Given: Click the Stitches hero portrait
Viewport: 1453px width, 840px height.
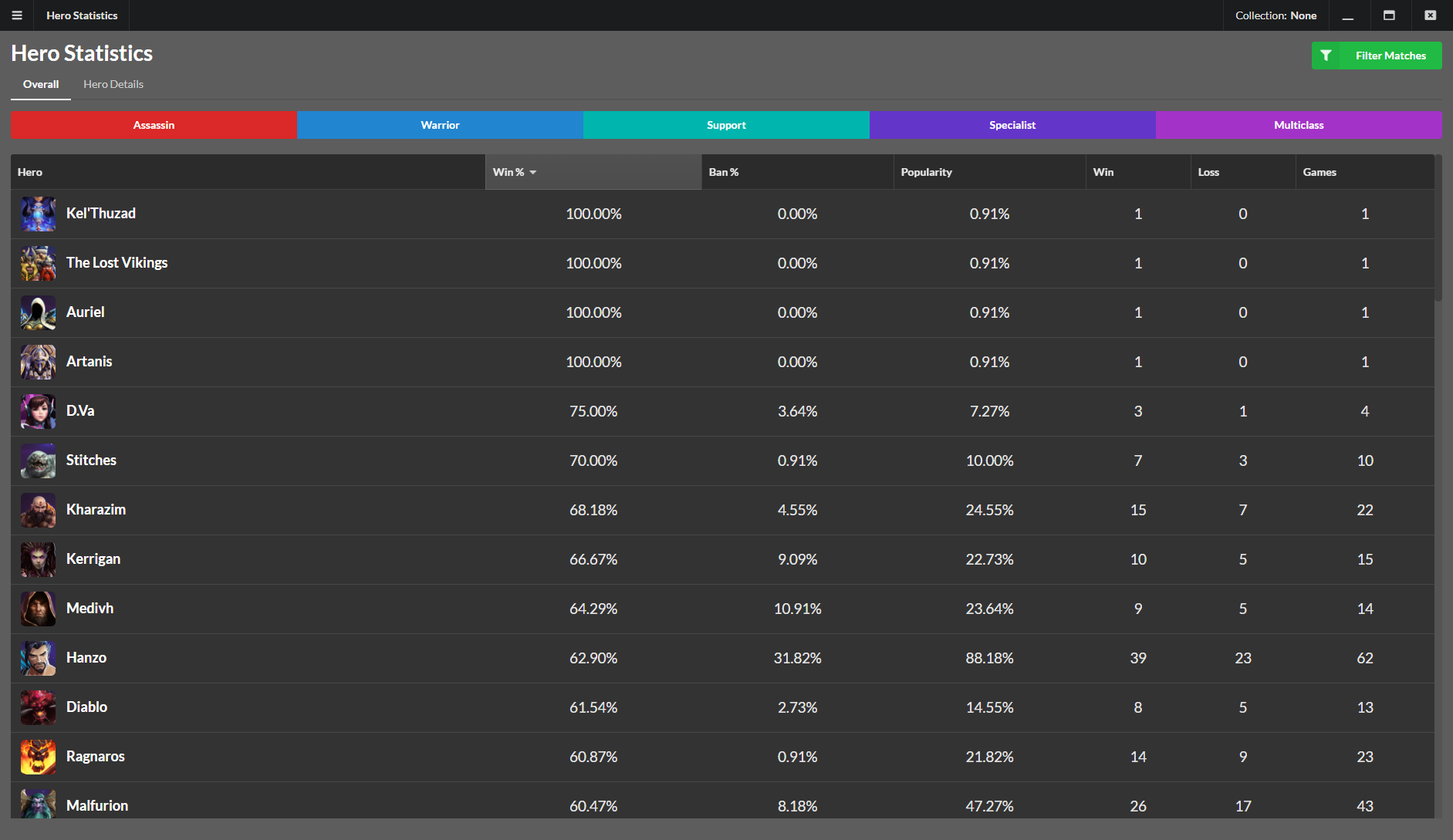Looking at the screenshot, I should tap(38, 460).
